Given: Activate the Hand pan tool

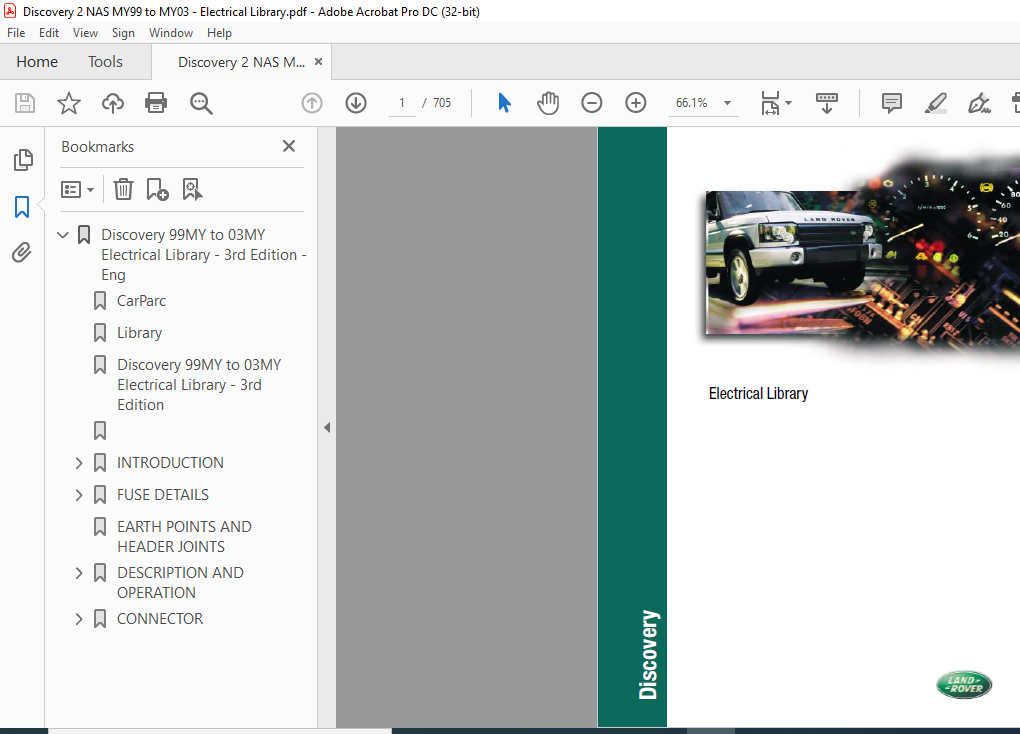Looking at the screenshot, I should 548,103.
